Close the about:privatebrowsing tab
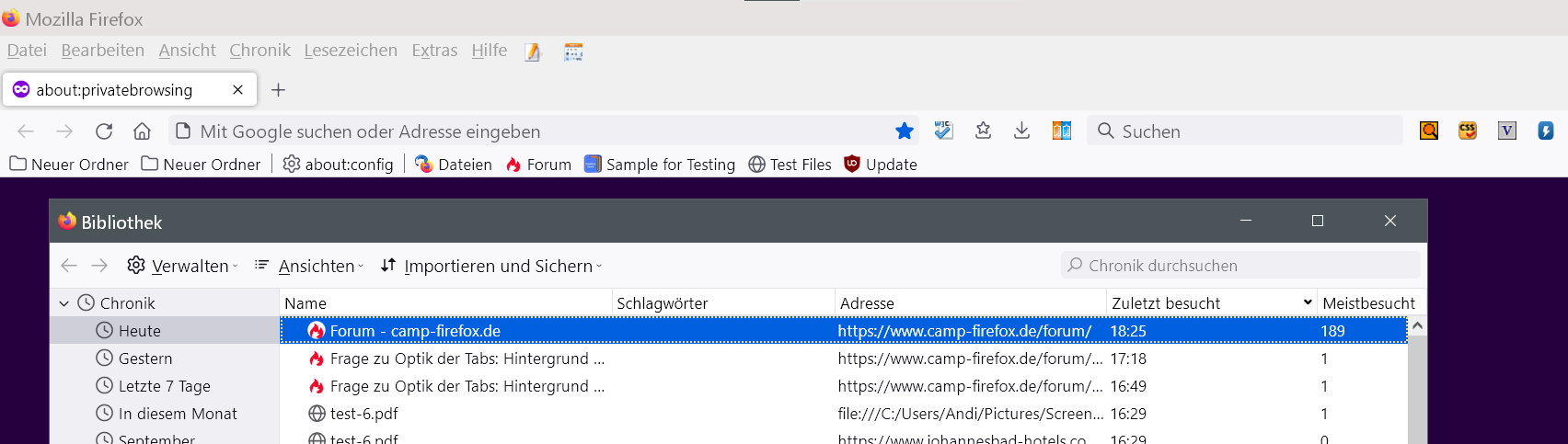This screenshot has width=1568, height=444. [238, 90]
